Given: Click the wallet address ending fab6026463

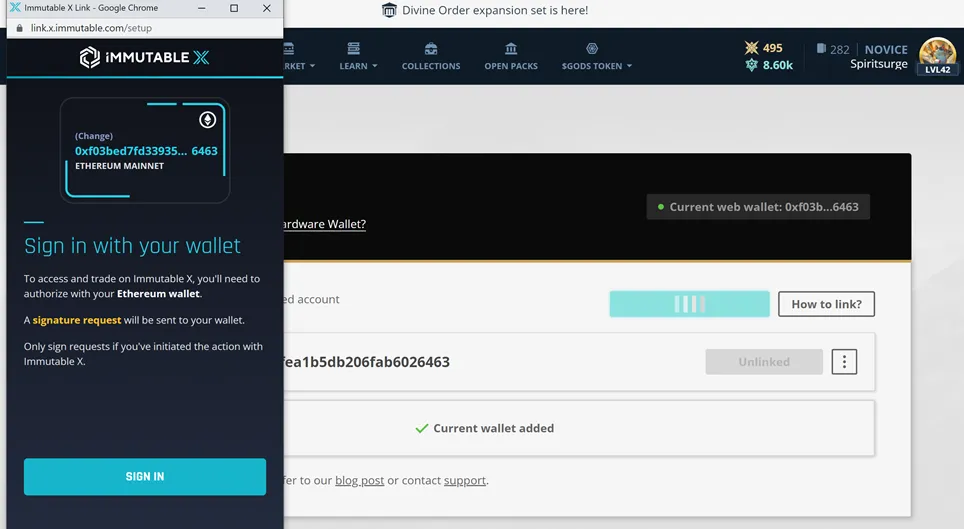Looking at the screenshot, I should click(366, 362).
